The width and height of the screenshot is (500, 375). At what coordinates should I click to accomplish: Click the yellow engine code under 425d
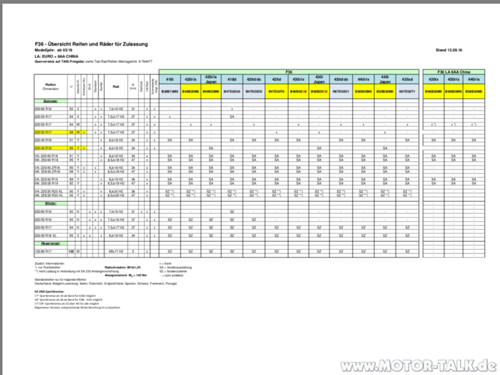click(x=276, y=91)
